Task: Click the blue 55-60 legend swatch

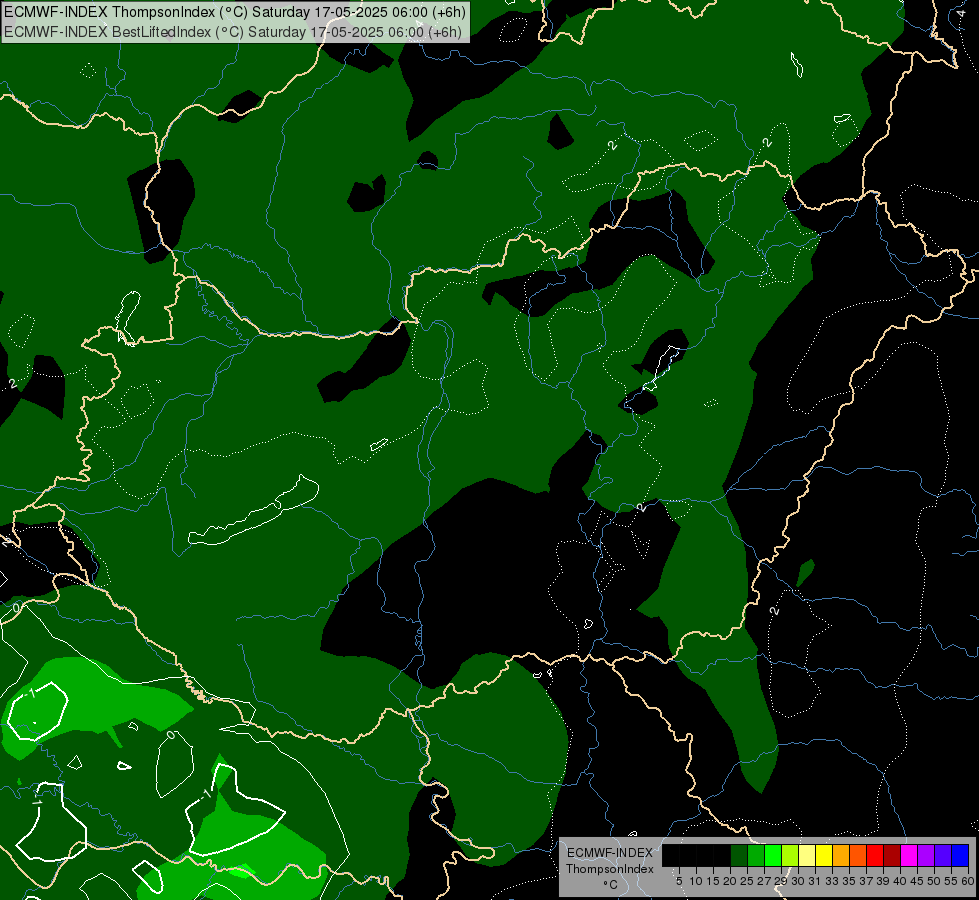Action: coord(960,855)
